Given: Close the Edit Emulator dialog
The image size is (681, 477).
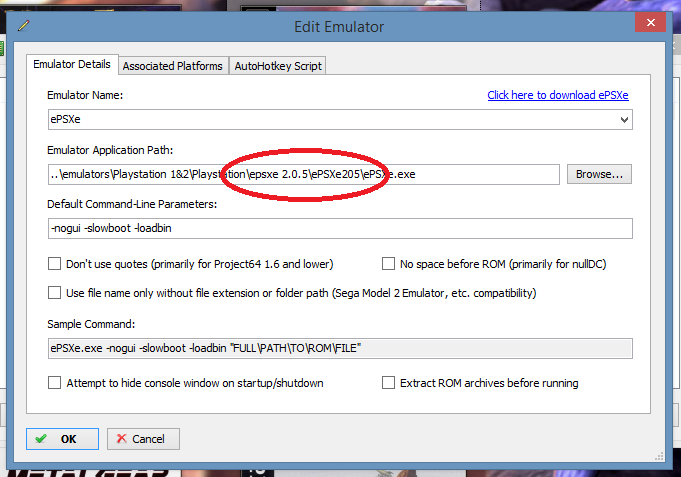Looking at the screenshot, I should click(x=650, y=22).
